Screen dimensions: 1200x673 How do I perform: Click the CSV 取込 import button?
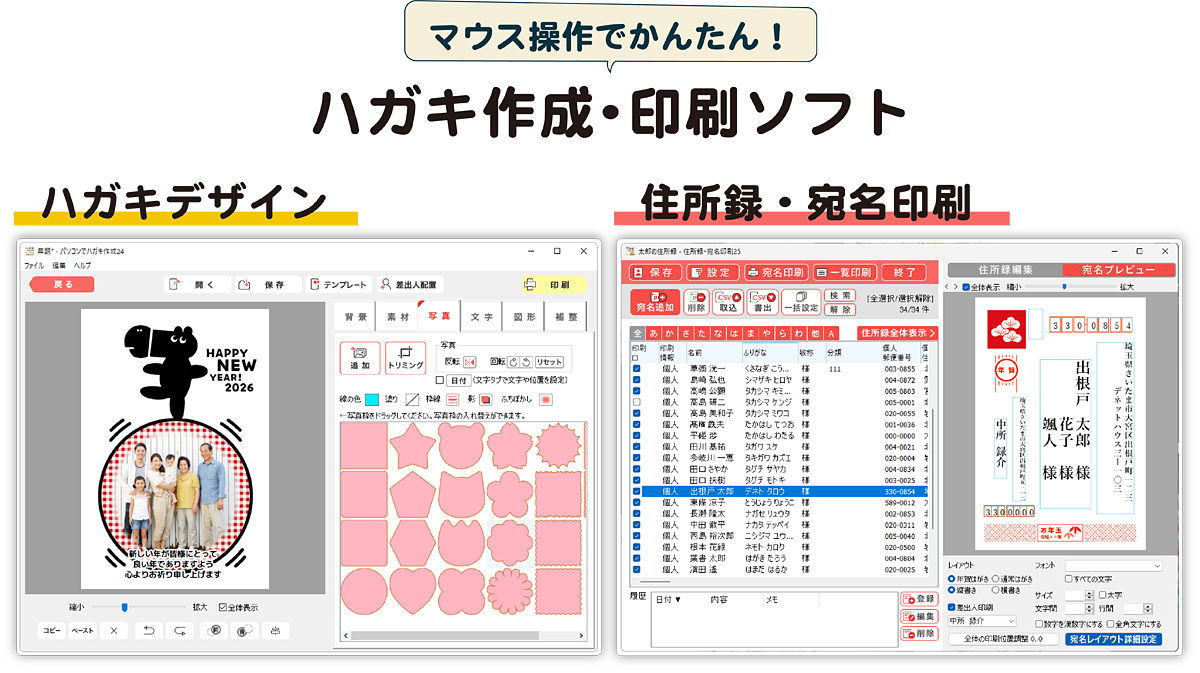(728, 302)
